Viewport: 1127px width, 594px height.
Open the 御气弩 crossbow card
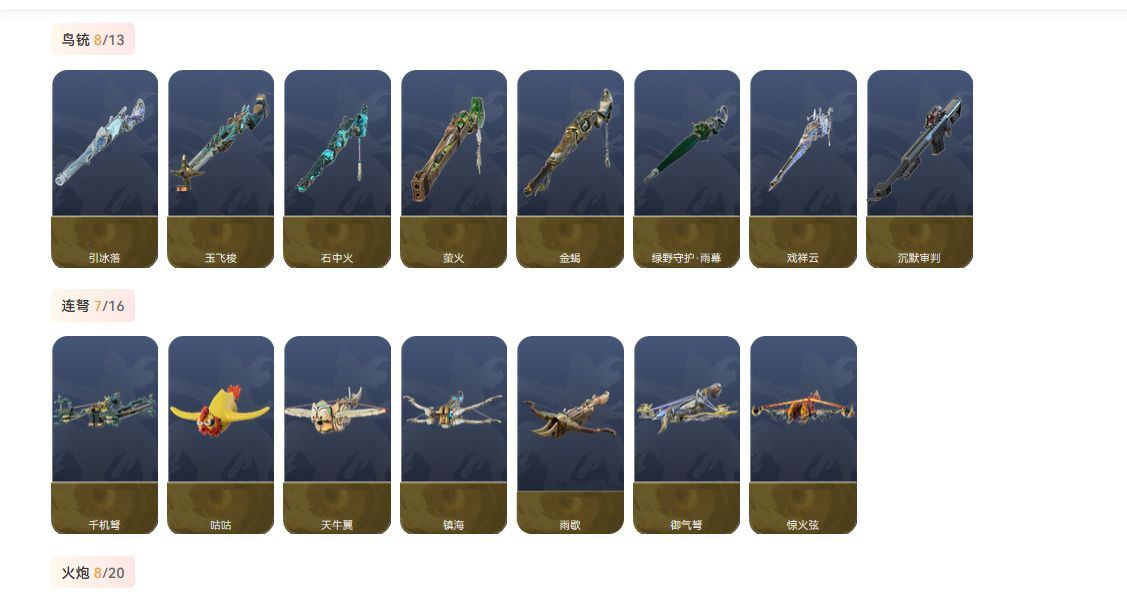[686, 435]
